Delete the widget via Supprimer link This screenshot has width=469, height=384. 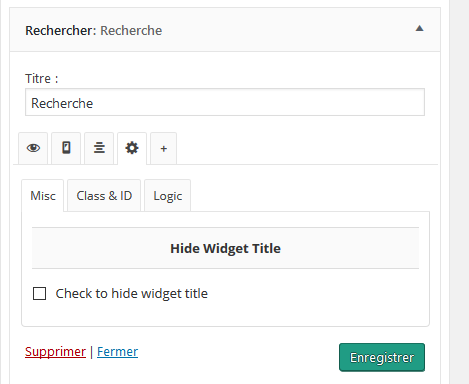(x=55, y=352)
